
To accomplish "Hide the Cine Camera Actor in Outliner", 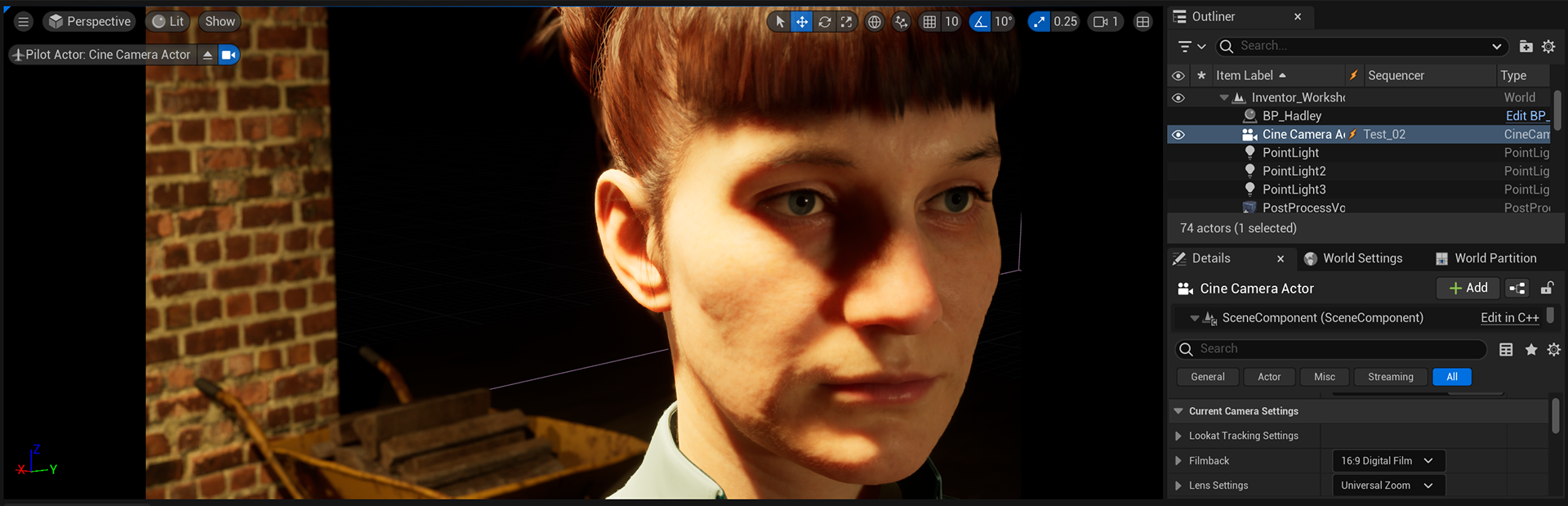I will click(1178, 134).
